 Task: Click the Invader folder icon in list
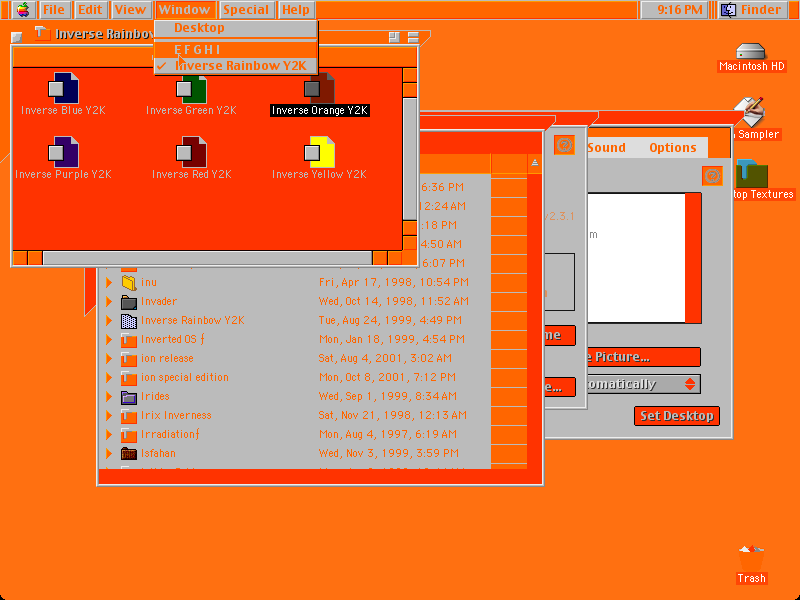(129, 302)
